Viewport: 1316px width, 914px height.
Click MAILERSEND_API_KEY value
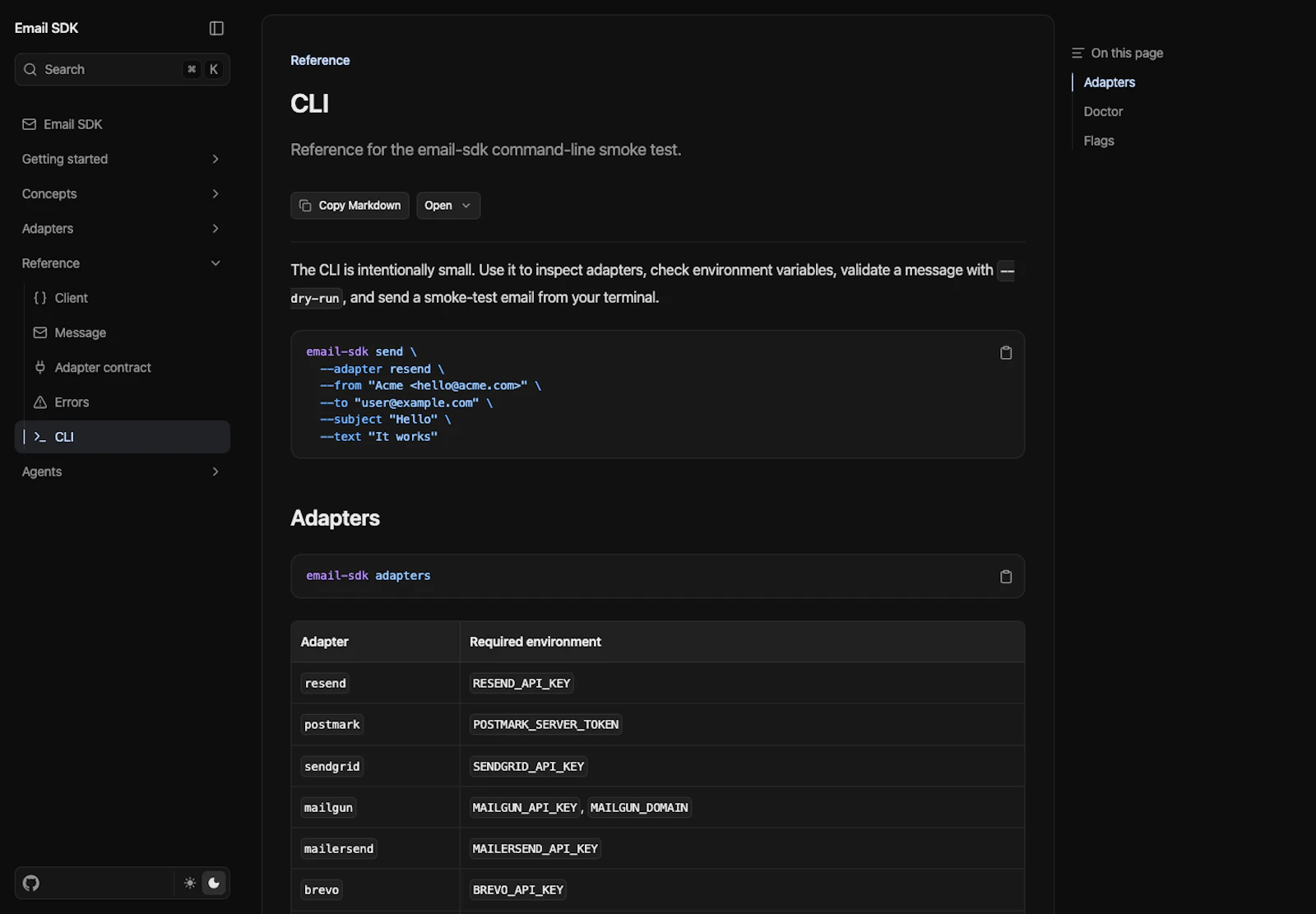click(x=535, y=848)
